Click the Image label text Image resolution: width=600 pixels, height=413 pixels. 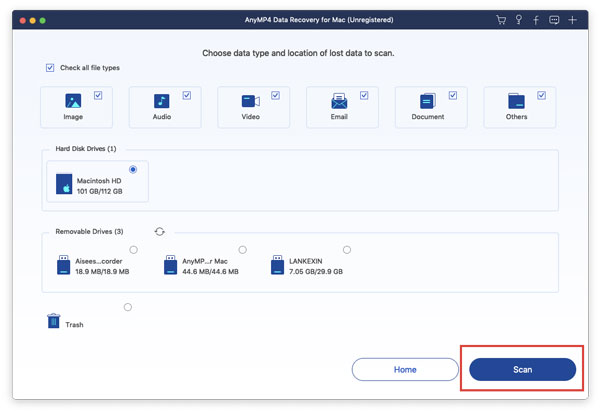(73, 117)
